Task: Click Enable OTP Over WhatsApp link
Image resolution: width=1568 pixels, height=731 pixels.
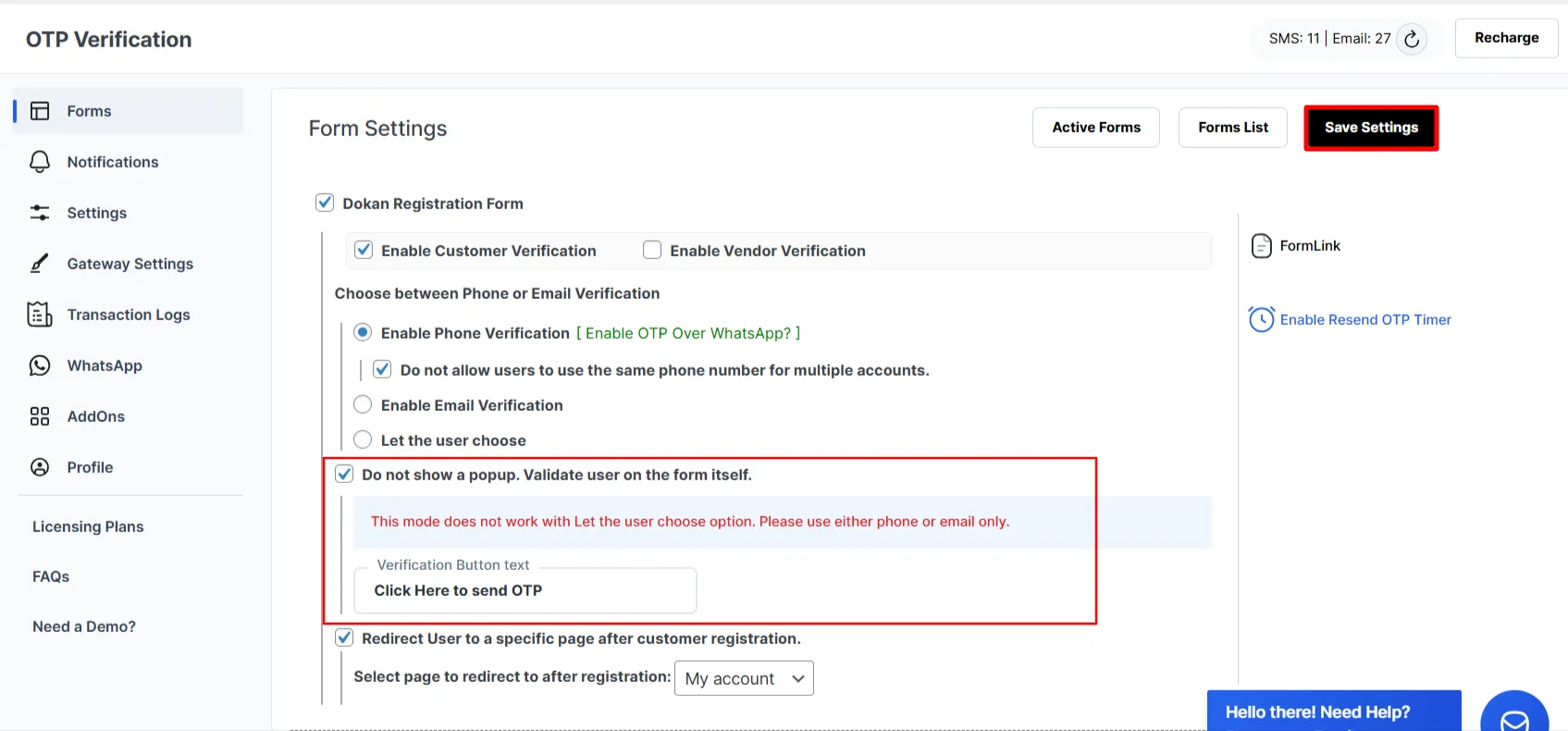Action: [688, 333]
